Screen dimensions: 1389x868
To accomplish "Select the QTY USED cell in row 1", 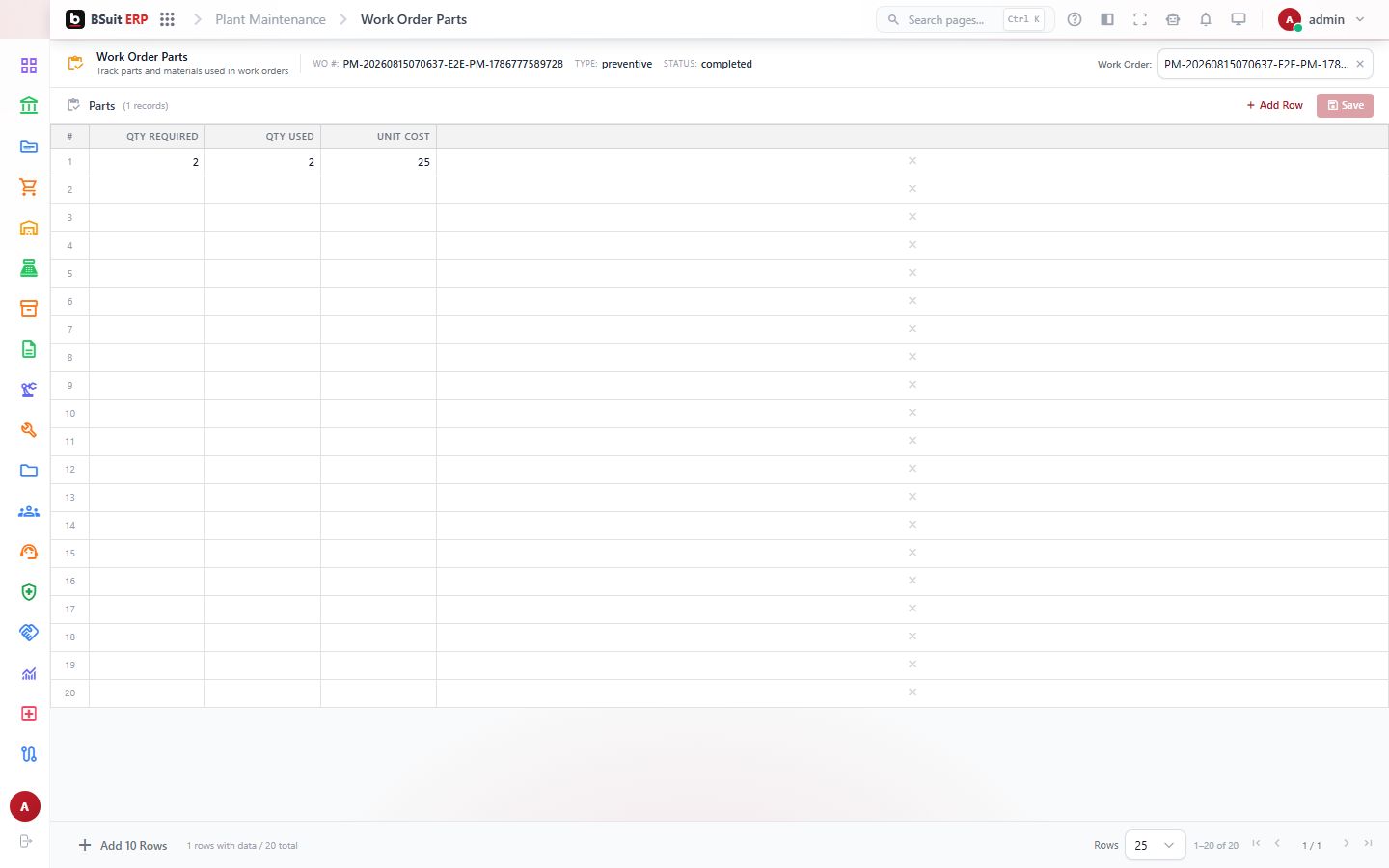I will pyautogui.click(x=262, y=162).
